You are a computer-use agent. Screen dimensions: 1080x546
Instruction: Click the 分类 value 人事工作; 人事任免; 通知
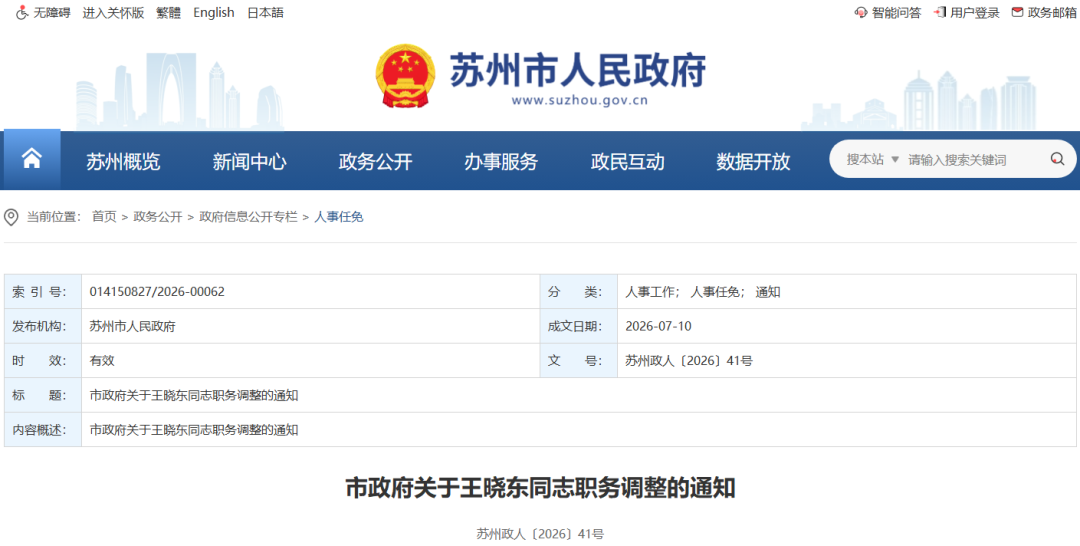[703, 292]
